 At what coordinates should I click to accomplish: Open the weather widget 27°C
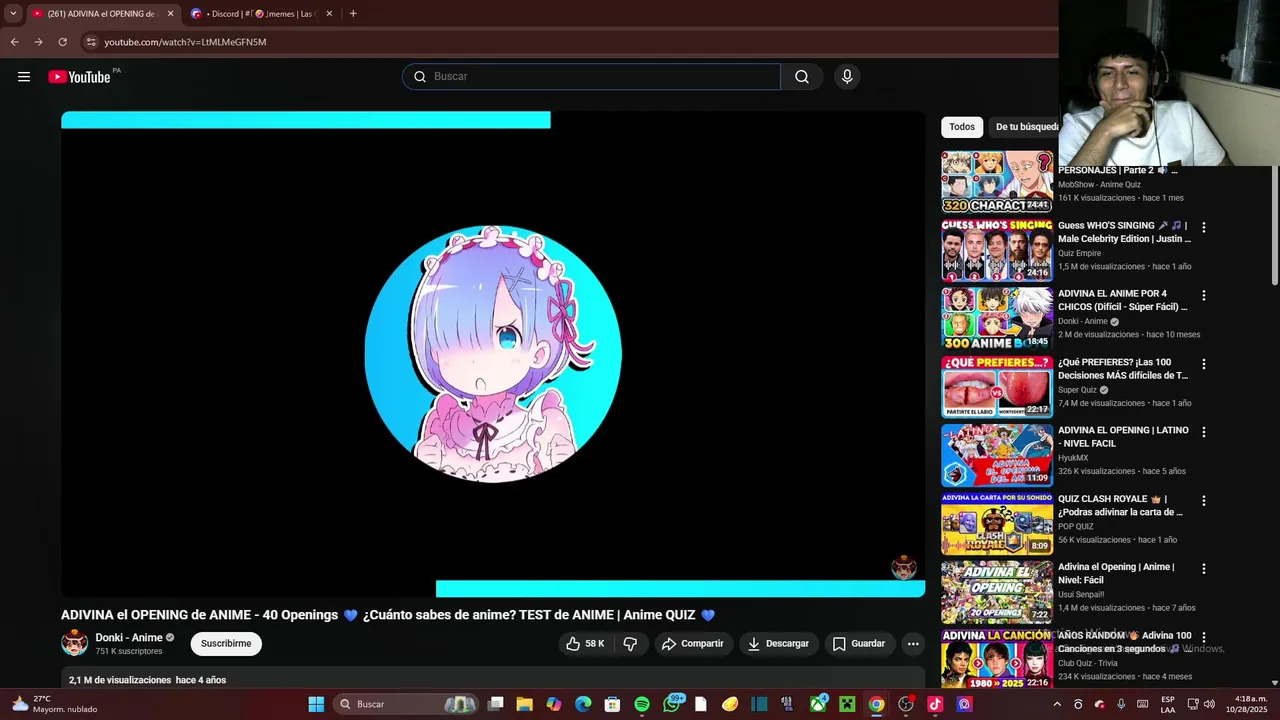coord(53,704)
